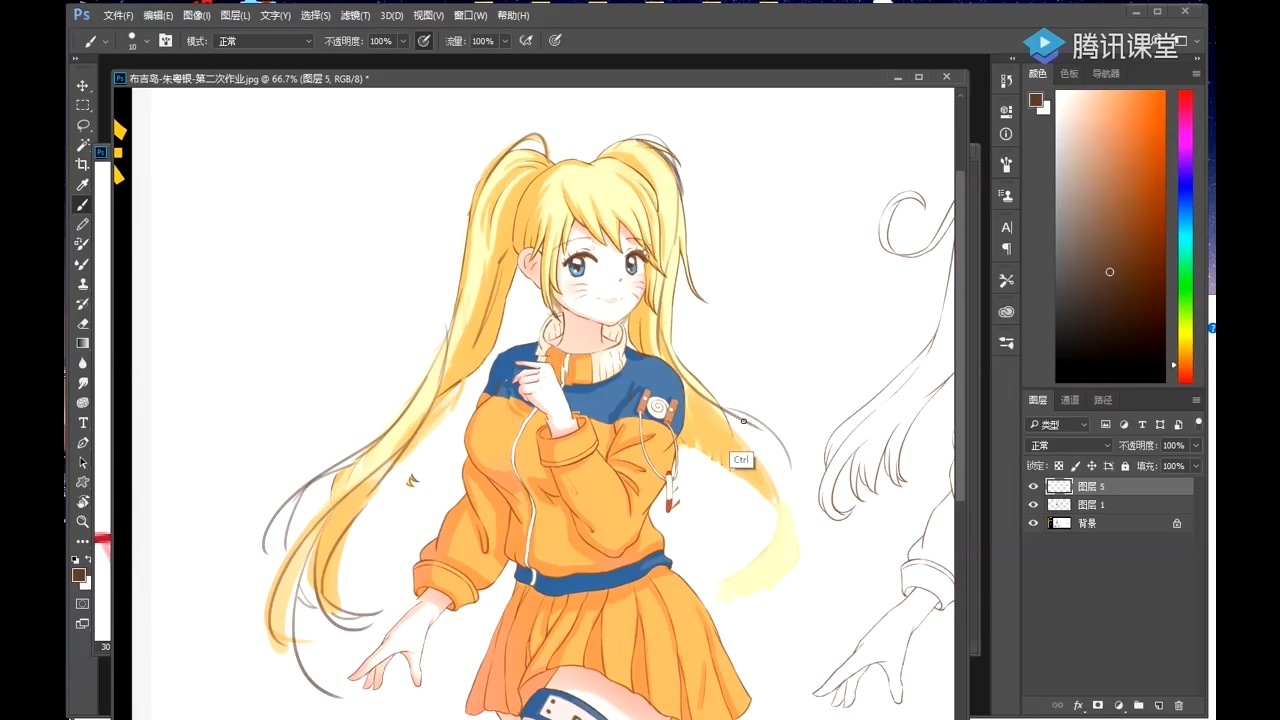Select the Zoom magnifier tool
Screen dimensions: 1280x720
point(83,522)
